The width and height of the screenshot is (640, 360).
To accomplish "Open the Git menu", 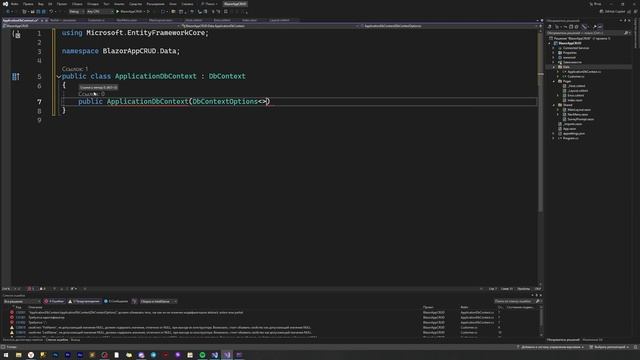I will 50,4.
